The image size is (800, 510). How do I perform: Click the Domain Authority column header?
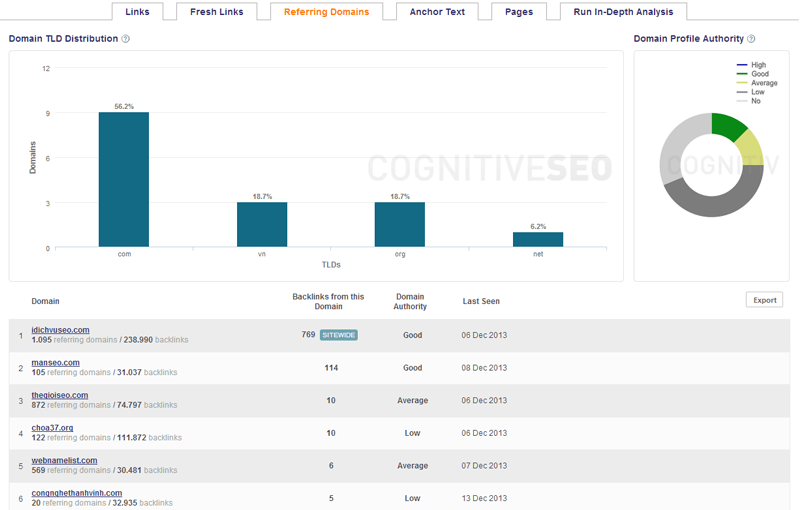[410, 301]
